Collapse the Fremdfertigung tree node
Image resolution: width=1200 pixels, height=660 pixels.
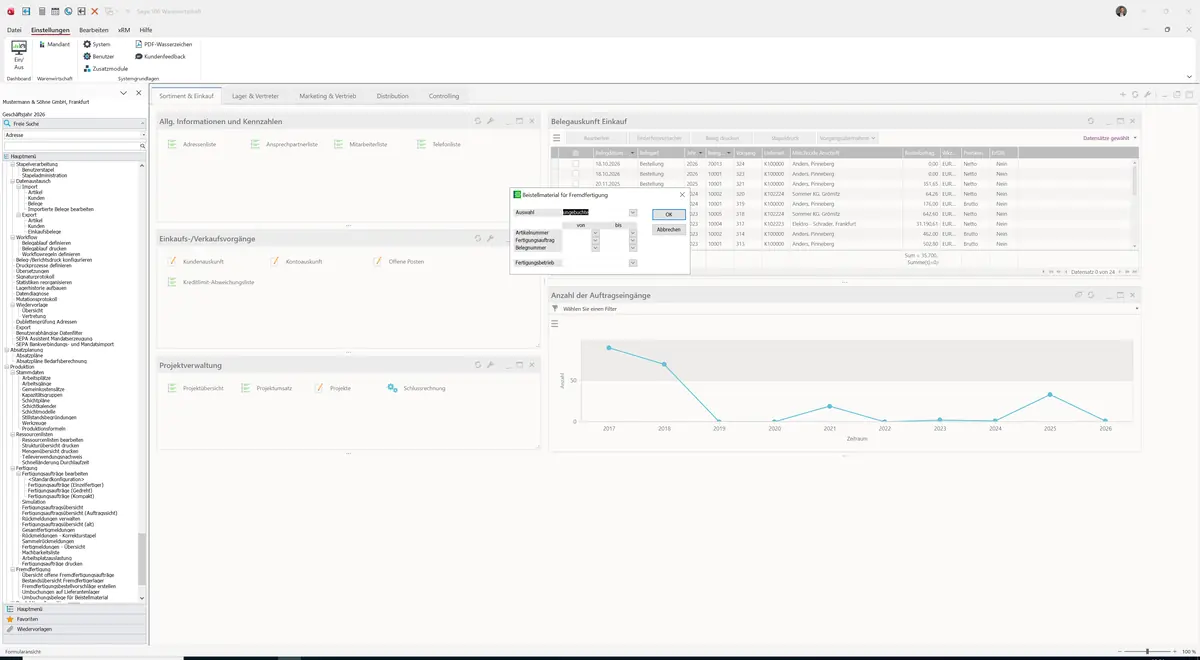pos(13,569)
